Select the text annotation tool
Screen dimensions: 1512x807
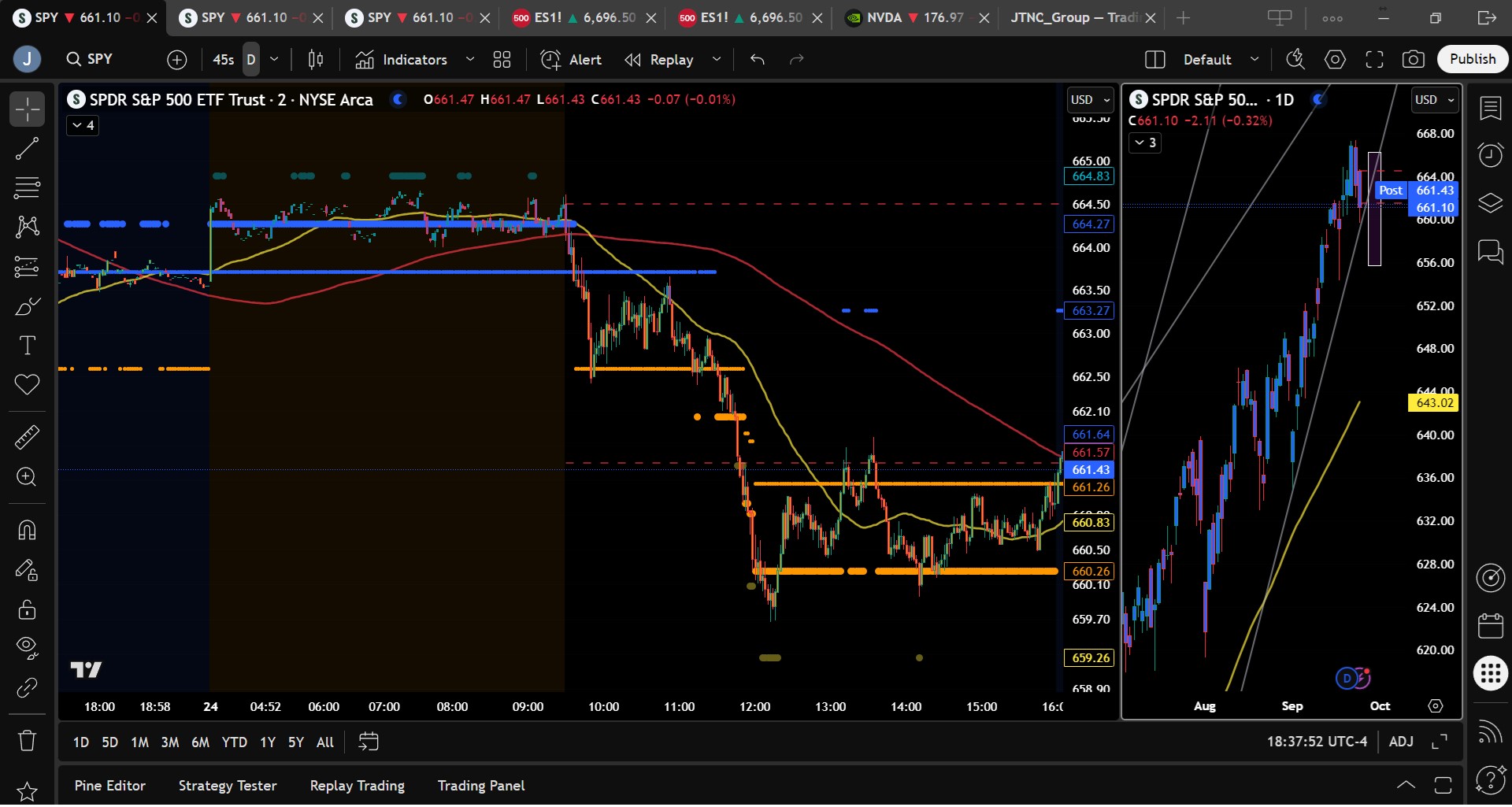pyautogui.click(x=27, y=346)
